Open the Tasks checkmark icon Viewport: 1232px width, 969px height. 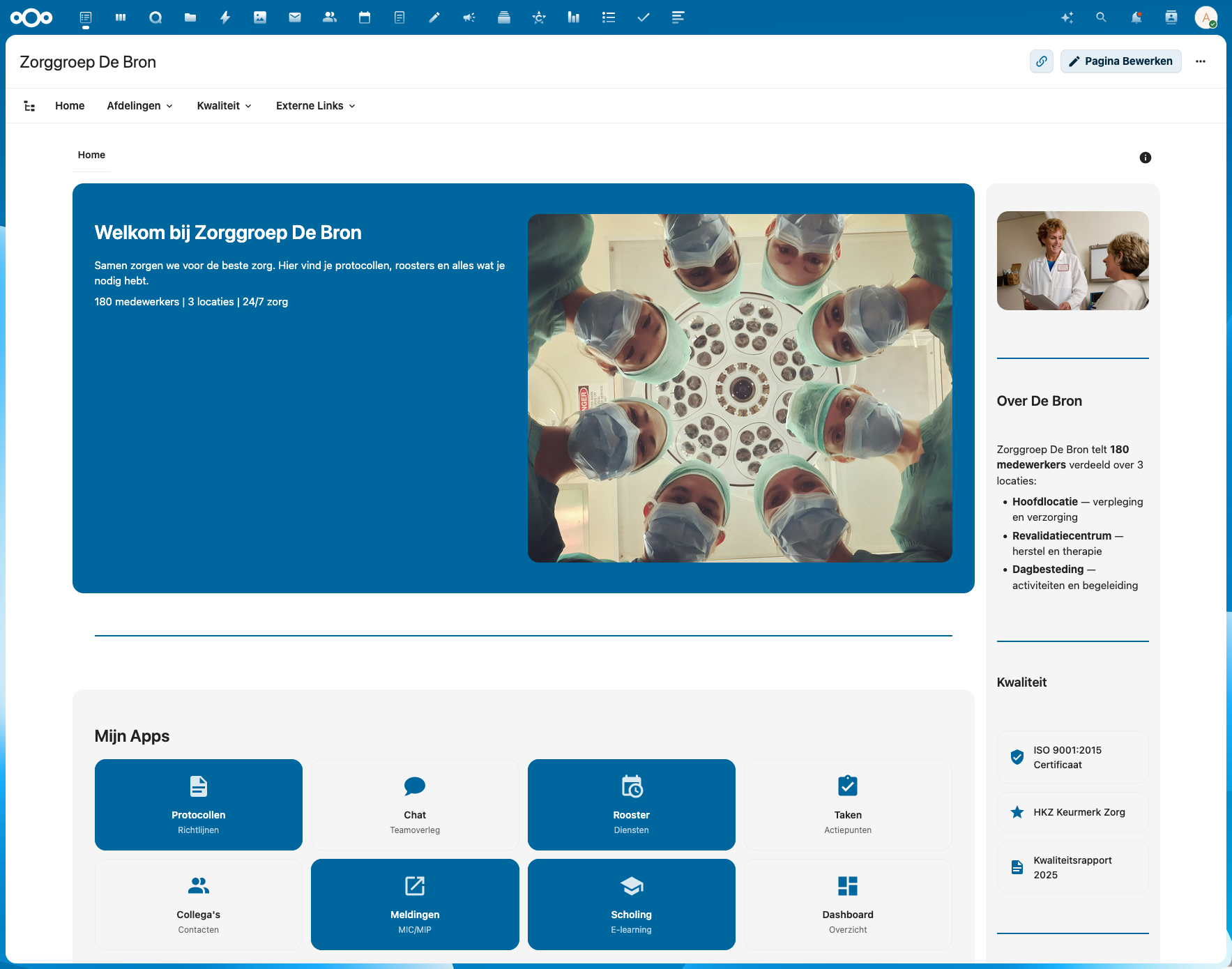[644, 17]
